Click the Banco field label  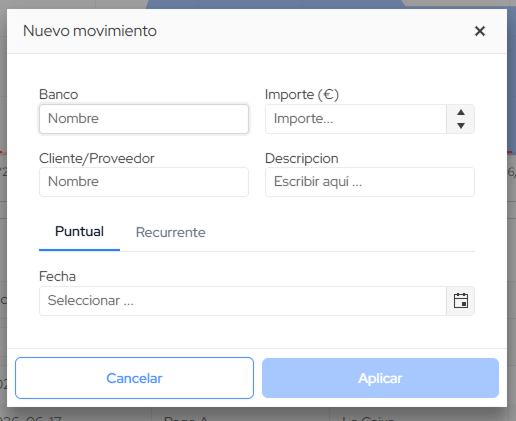tap(59, 94)
